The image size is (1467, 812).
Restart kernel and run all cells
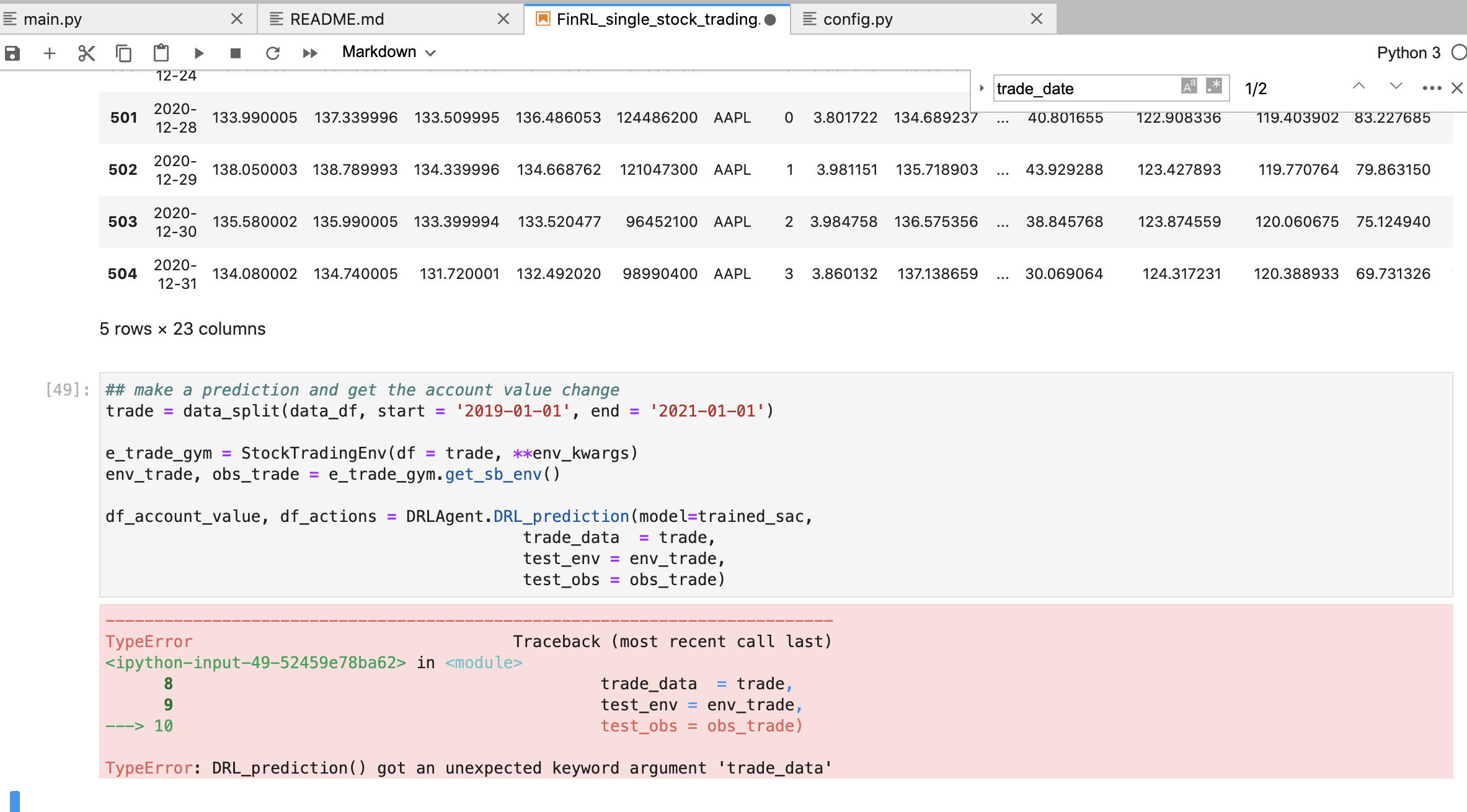tap(310, 53)
